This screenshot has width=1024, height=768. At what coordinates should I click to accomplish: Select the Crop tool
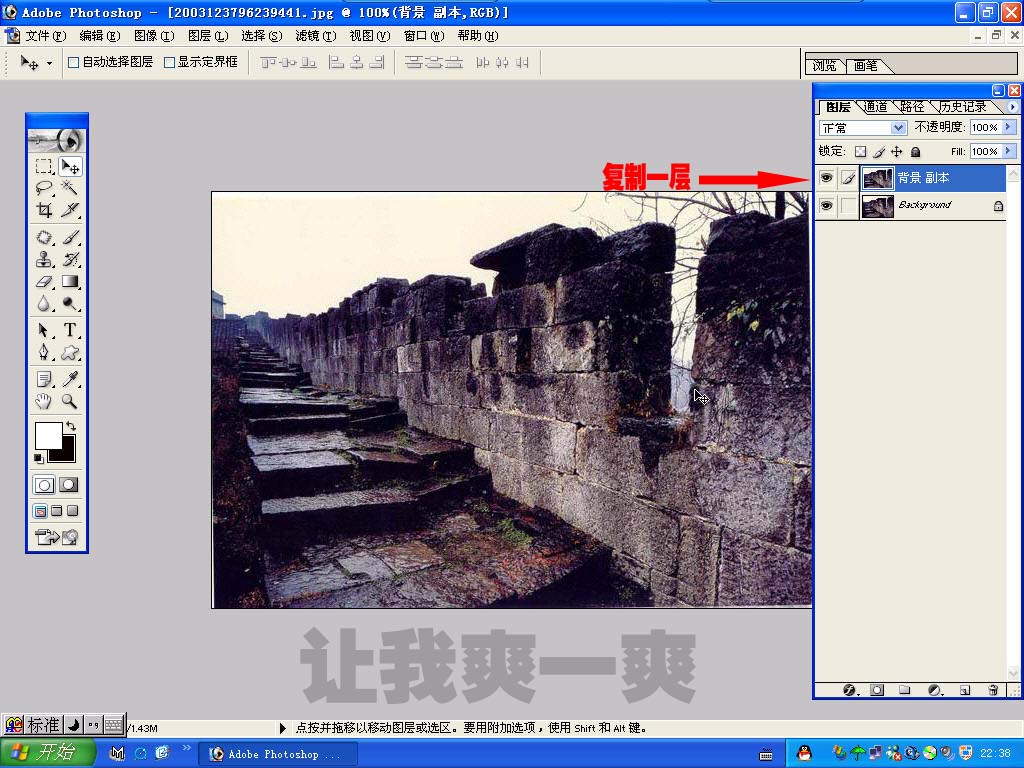click(x=44, y=210)
